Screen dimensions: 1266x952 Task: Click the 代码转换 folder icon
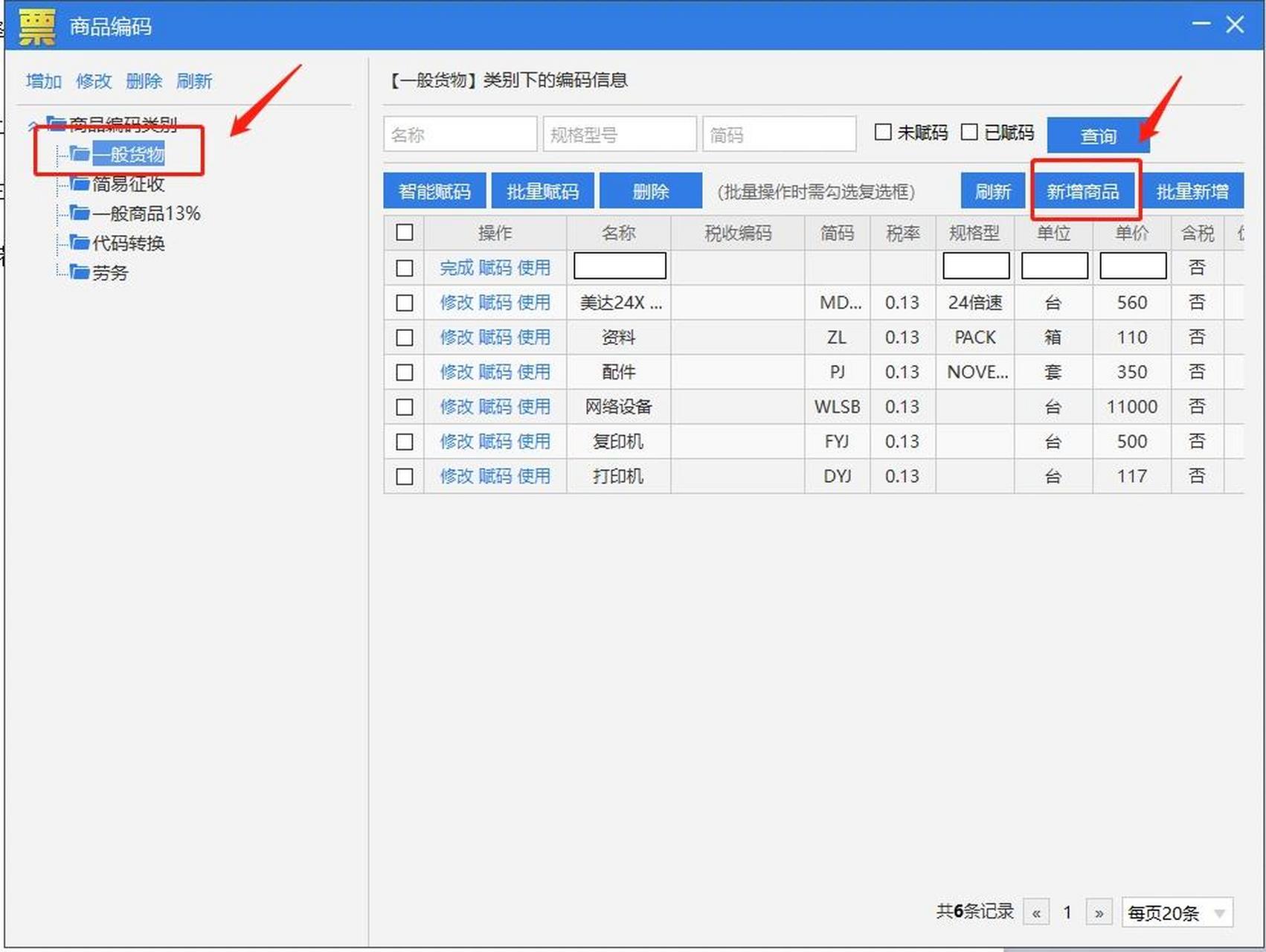tap(80, 243)
